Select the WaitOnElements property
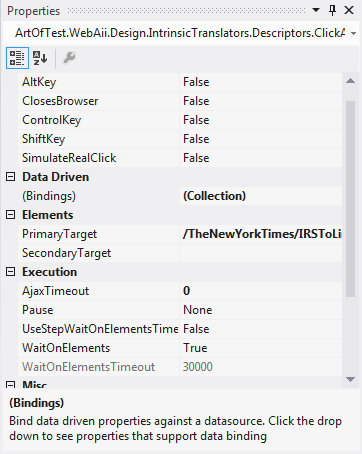 pos(99,348)
